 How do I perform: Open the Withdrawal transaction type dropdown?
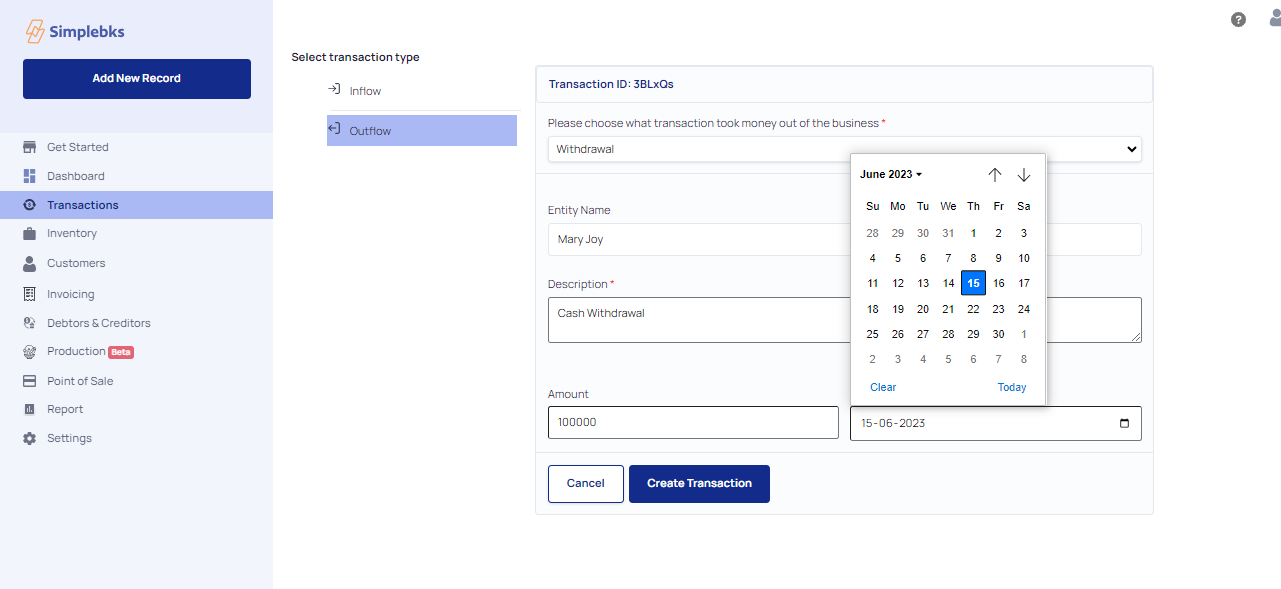click(845, 149)
